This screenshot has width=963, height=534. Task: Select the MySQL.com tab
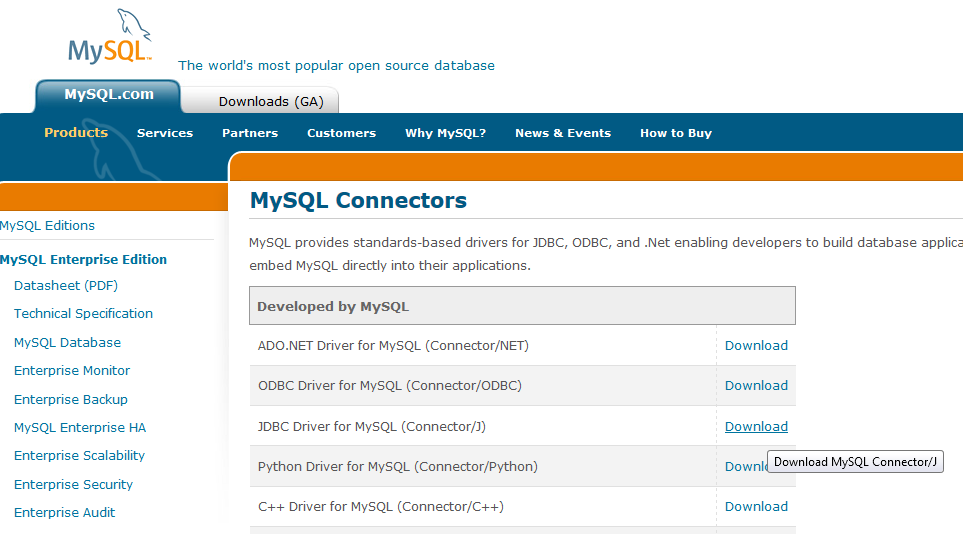[109, 95]
